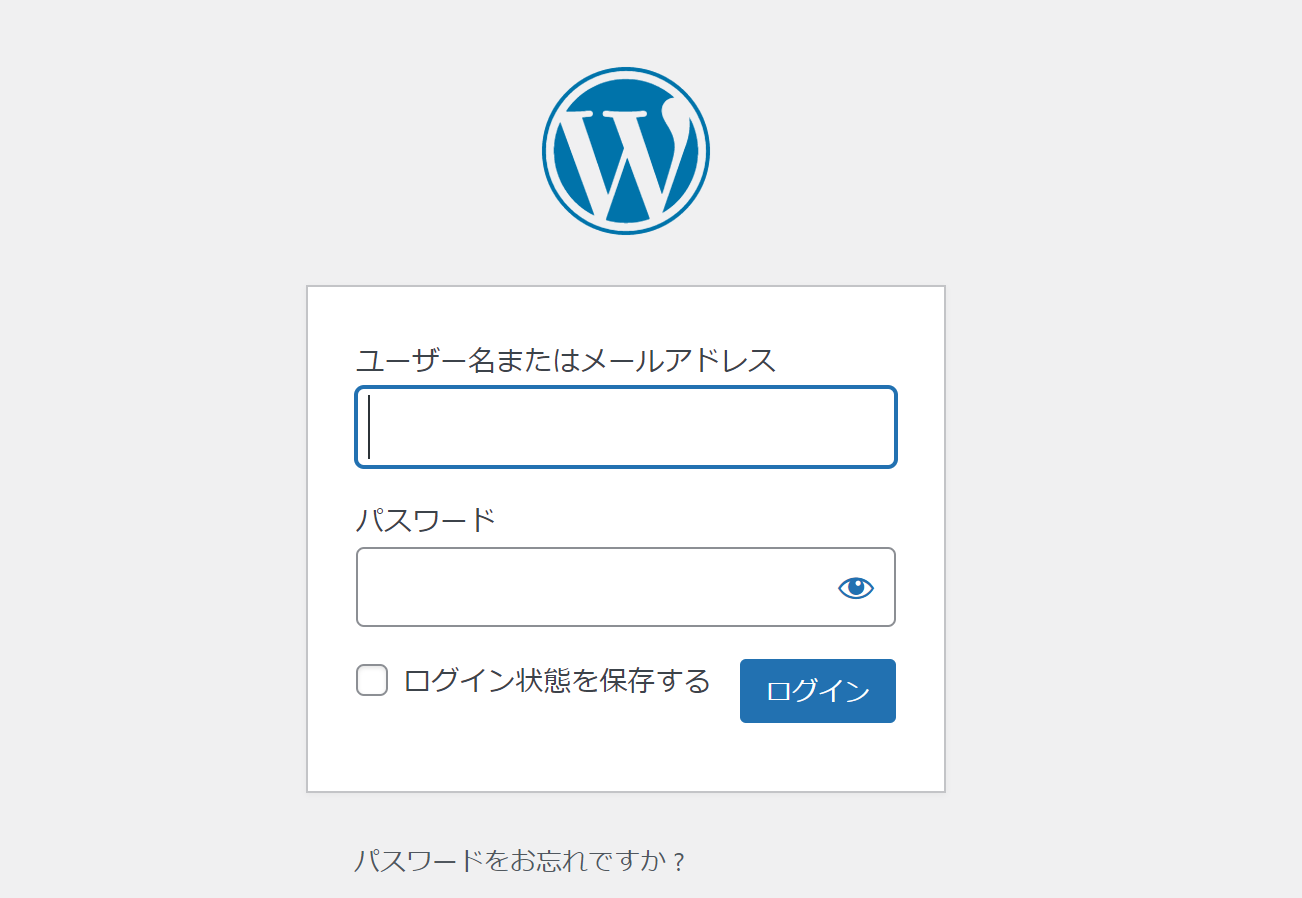Click the ユーザー名またはメールアドレス label text
The height and width of the screenshot is (898, 1302).
tap(566, 360)
